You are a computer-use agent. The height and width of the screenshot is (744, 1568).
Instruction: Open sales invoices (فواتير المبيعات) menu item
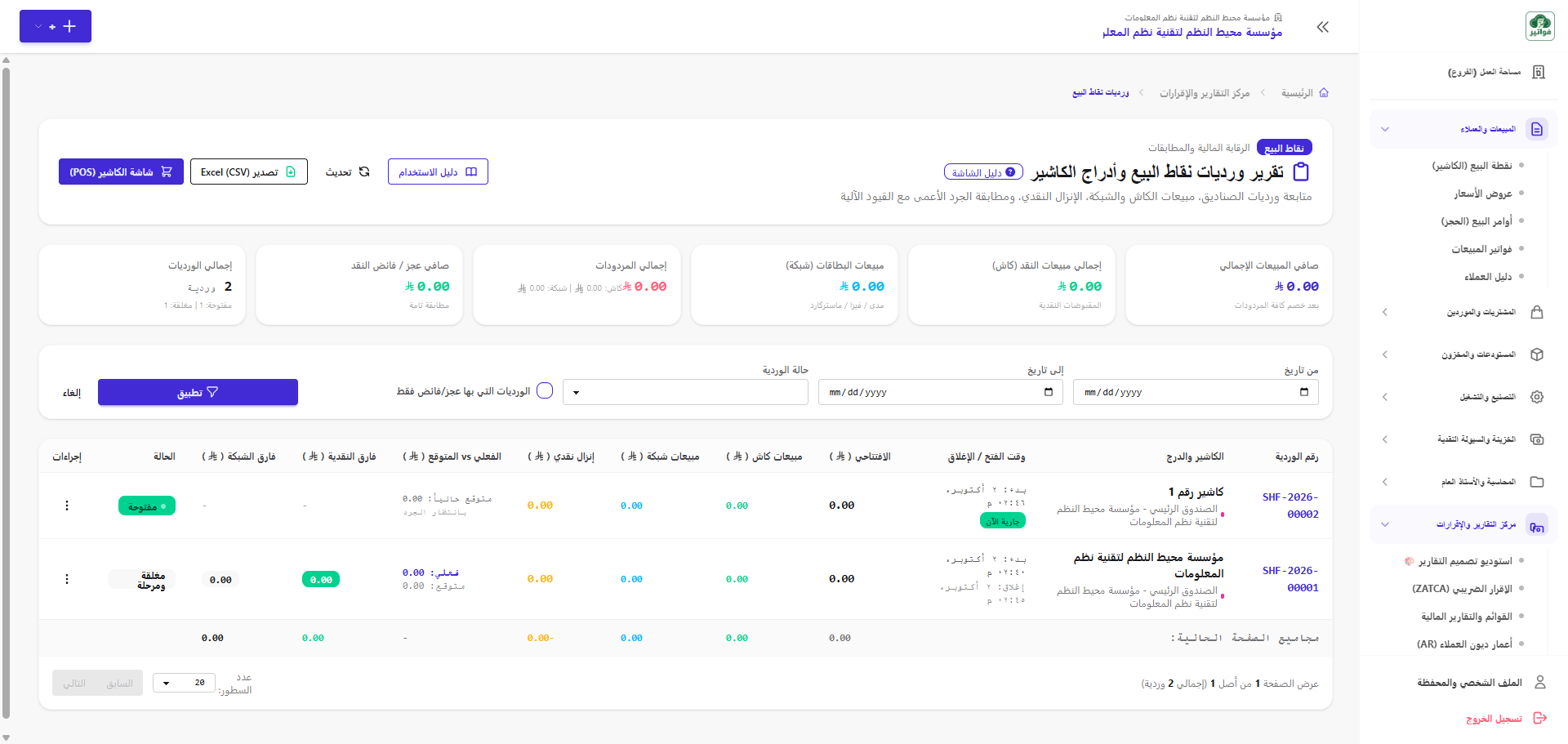coord(1481,249)
